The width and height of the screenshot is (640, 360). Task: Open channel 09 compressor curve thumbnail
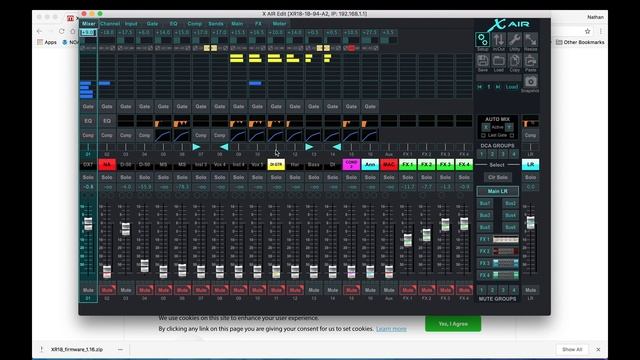coord(238,135)
